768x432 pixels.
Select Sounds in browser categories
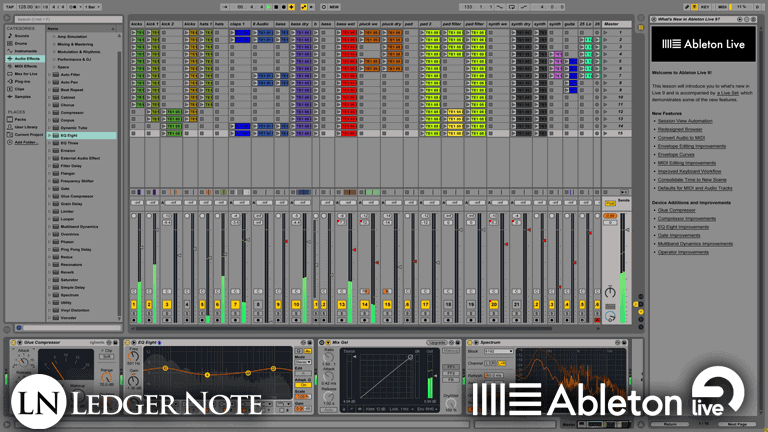click(22, 36)
